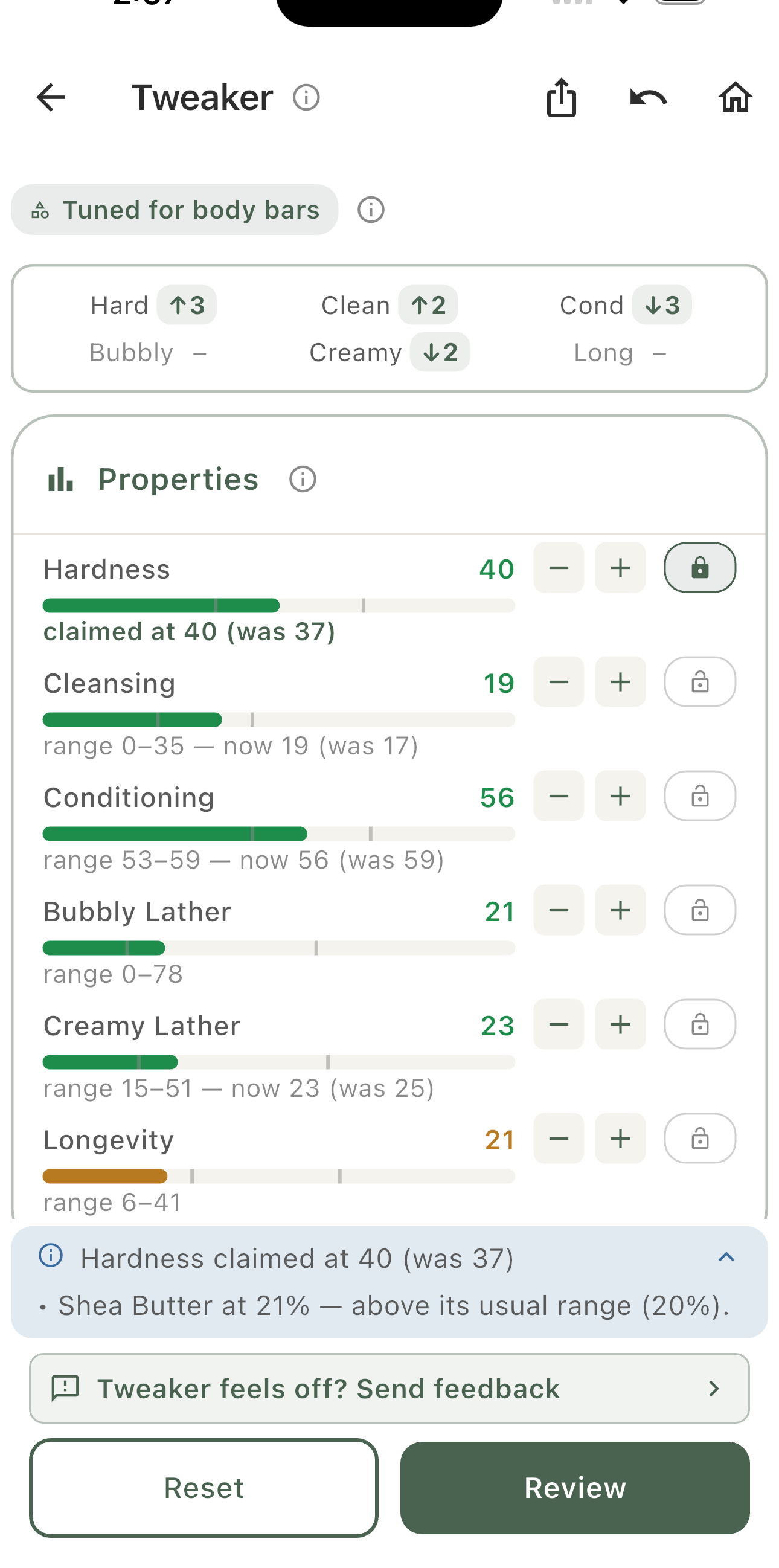The width and height of the screenshot is (779, 1568).
Task: Open Properties section info icon
Action: (303, 479)
